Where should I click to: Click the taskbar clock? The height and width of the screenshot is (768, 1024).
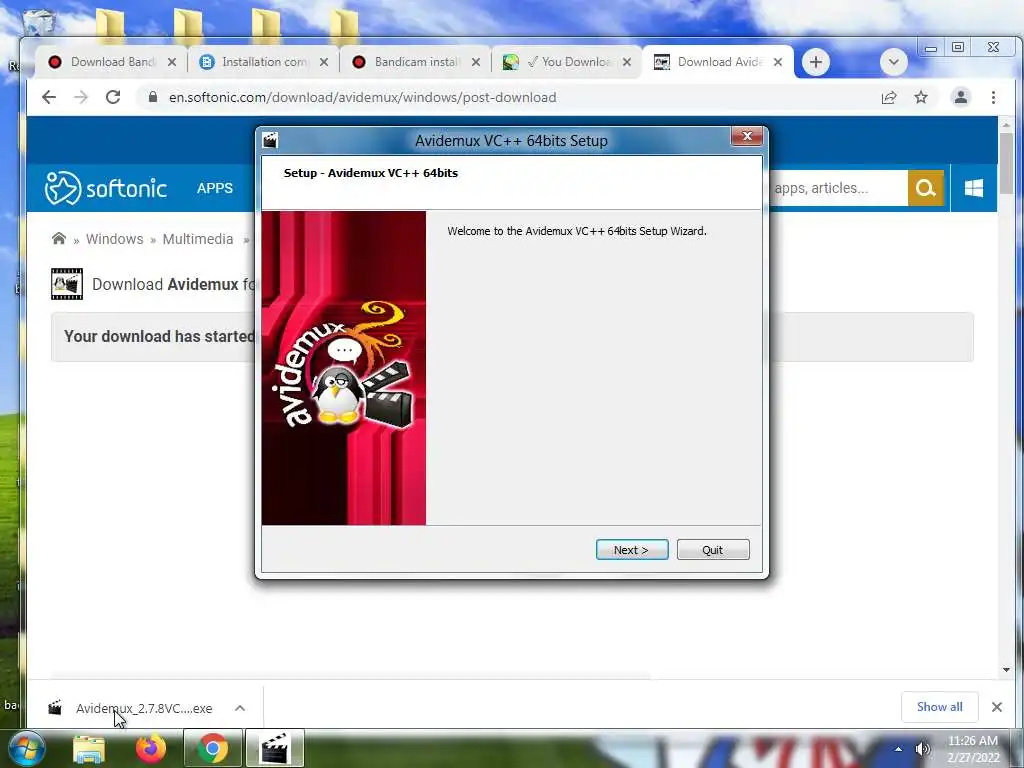[973, 749]
